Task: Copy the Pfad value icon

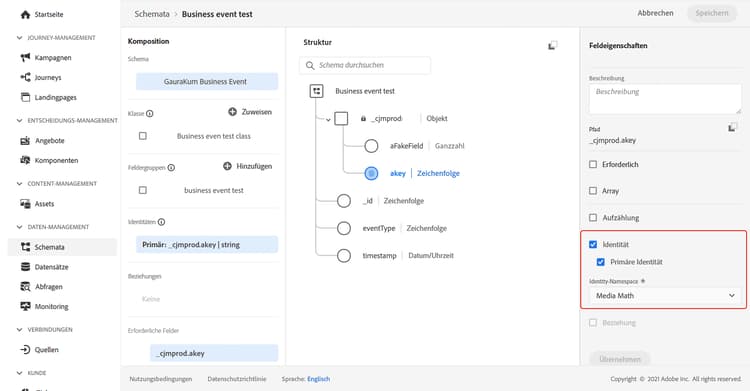Action: coord(732,127)
